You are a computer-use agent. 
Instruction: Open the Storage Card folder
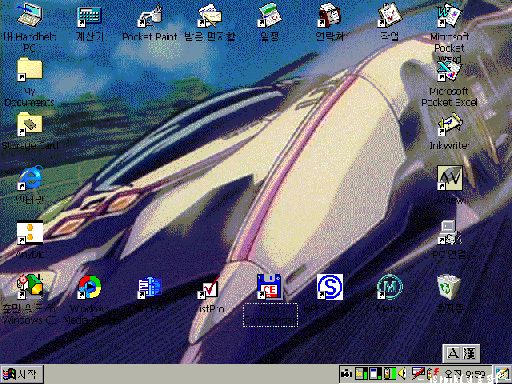click(x=30, y=124)
